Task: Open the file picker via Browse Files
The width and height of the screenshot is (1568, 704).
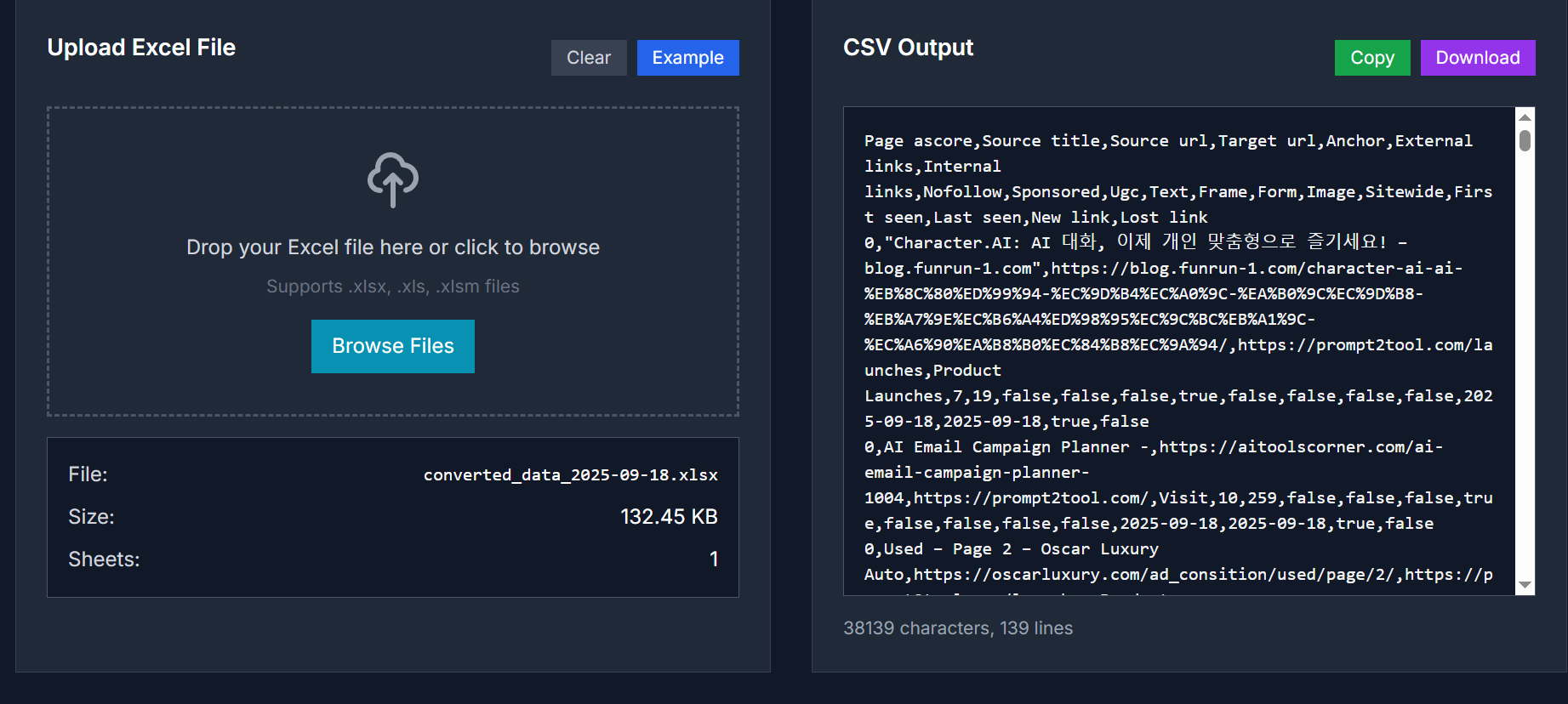Action: coord(392,346)
